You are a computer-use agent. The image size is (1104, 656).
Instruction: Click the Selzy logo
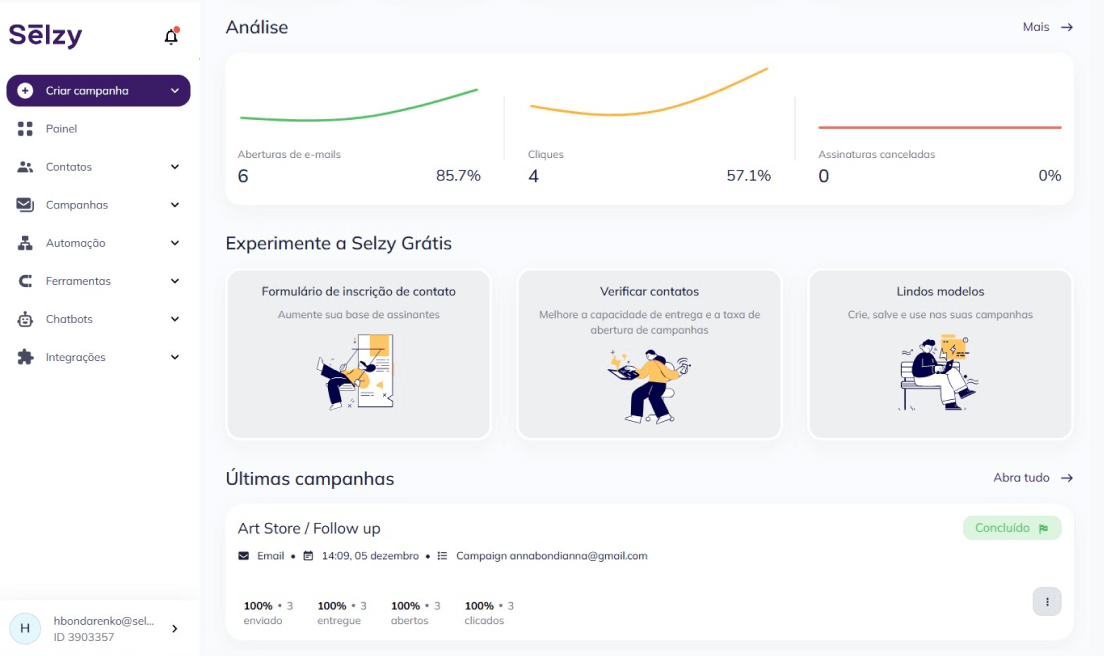46,35
